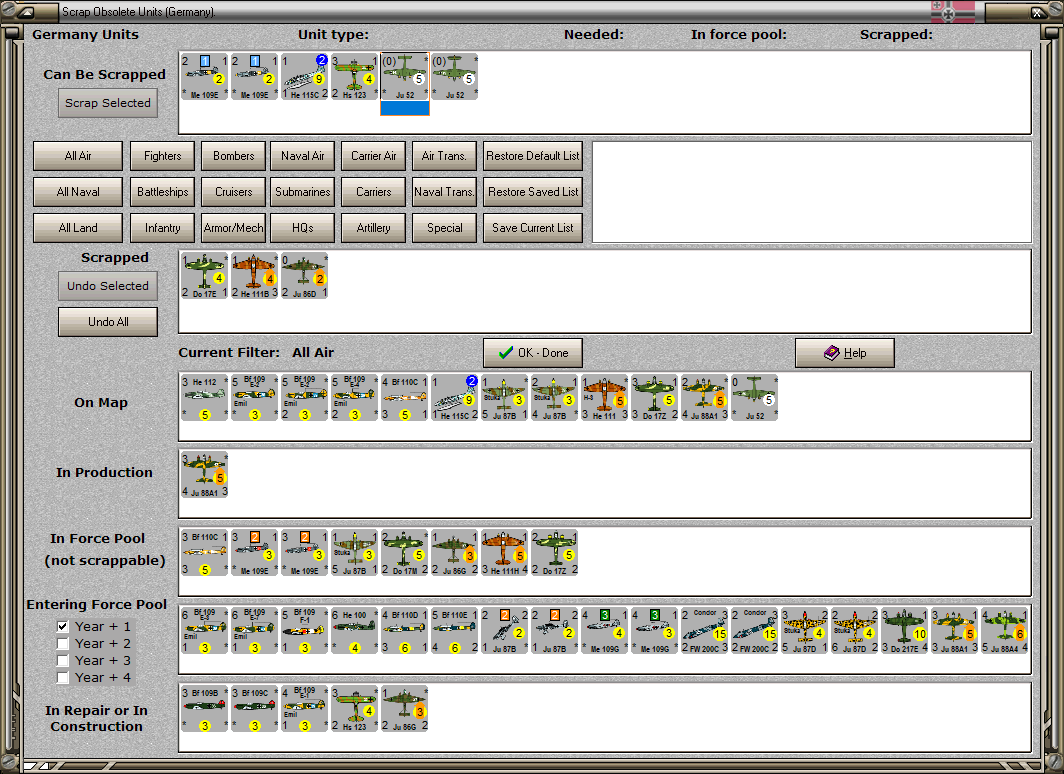1064x774 pixels.
Task: Click the He 112 fighter on map
Action: click(x=204, y=398)
